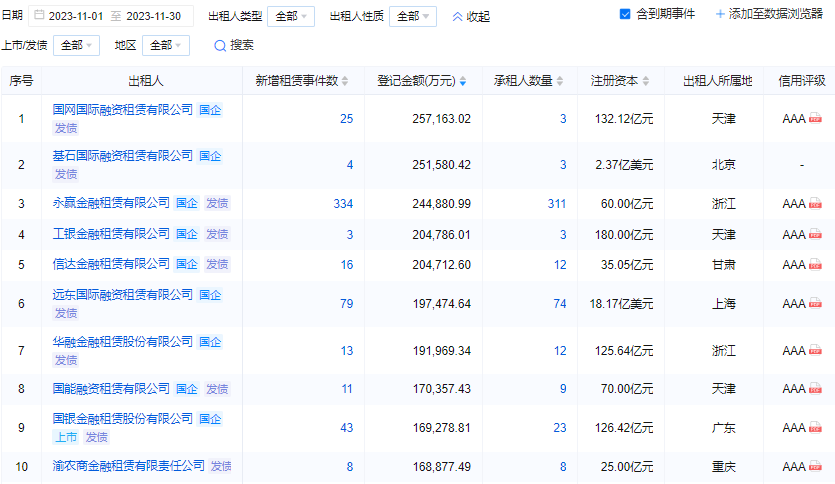Viewport: 835px width, 484px height.
Task: Open 国银金融租赁股份有限公司 link
Action: pos(122,419)
